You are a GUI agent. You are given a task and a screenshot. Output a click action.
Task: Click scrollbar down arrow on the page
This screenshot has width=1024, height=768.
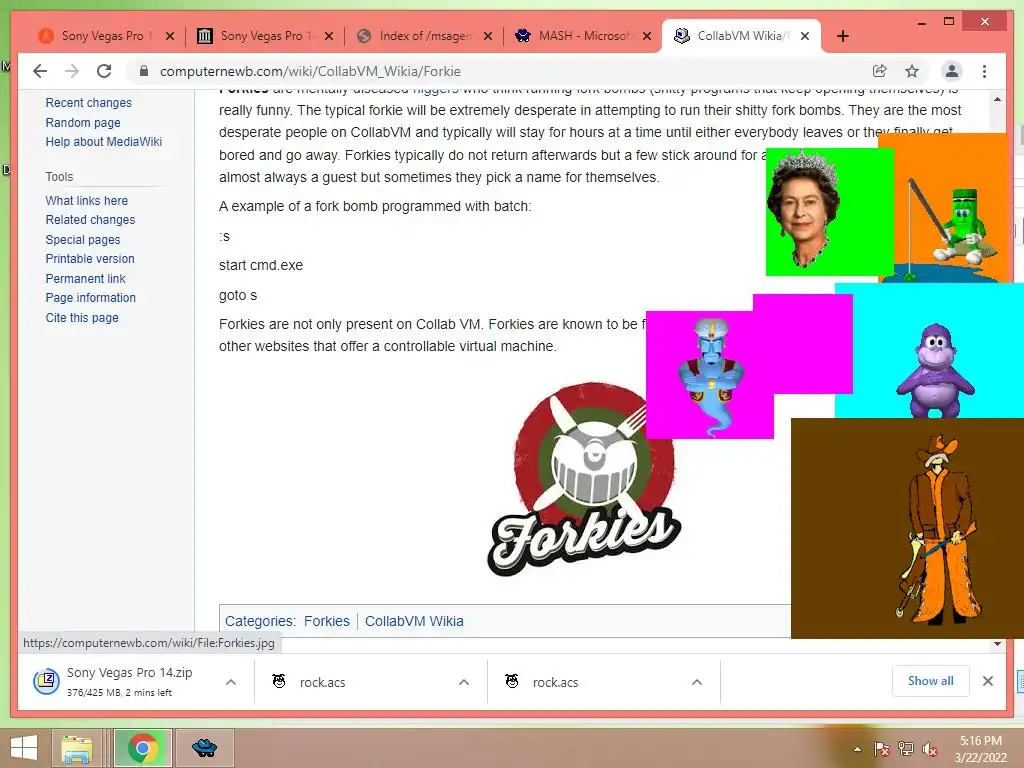(x=997, y=644)
